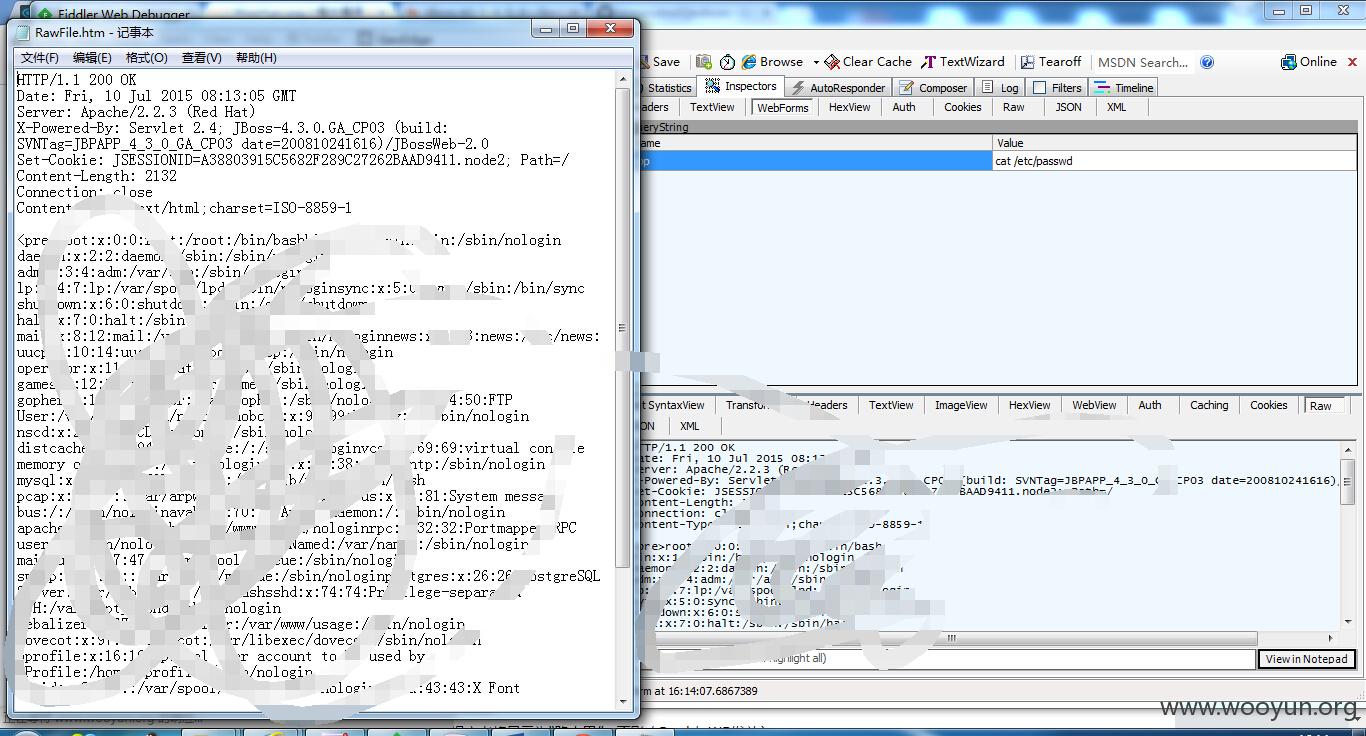The height and width of the screenshot is (736, 1366).
Task: Click the Tearoff toolbar button
Action: coord(1051,62)
